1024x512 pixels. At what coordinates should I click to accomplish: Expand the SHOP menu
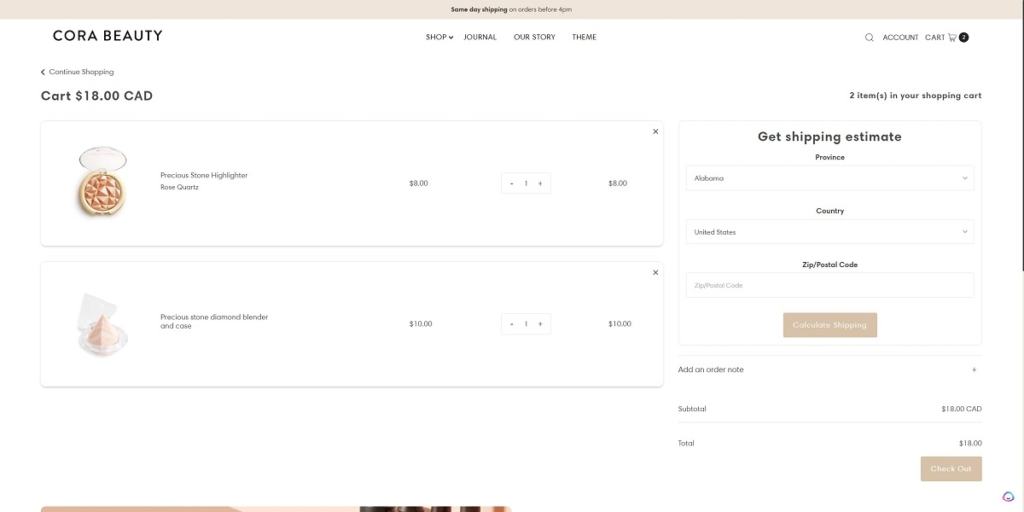point(438,37)
